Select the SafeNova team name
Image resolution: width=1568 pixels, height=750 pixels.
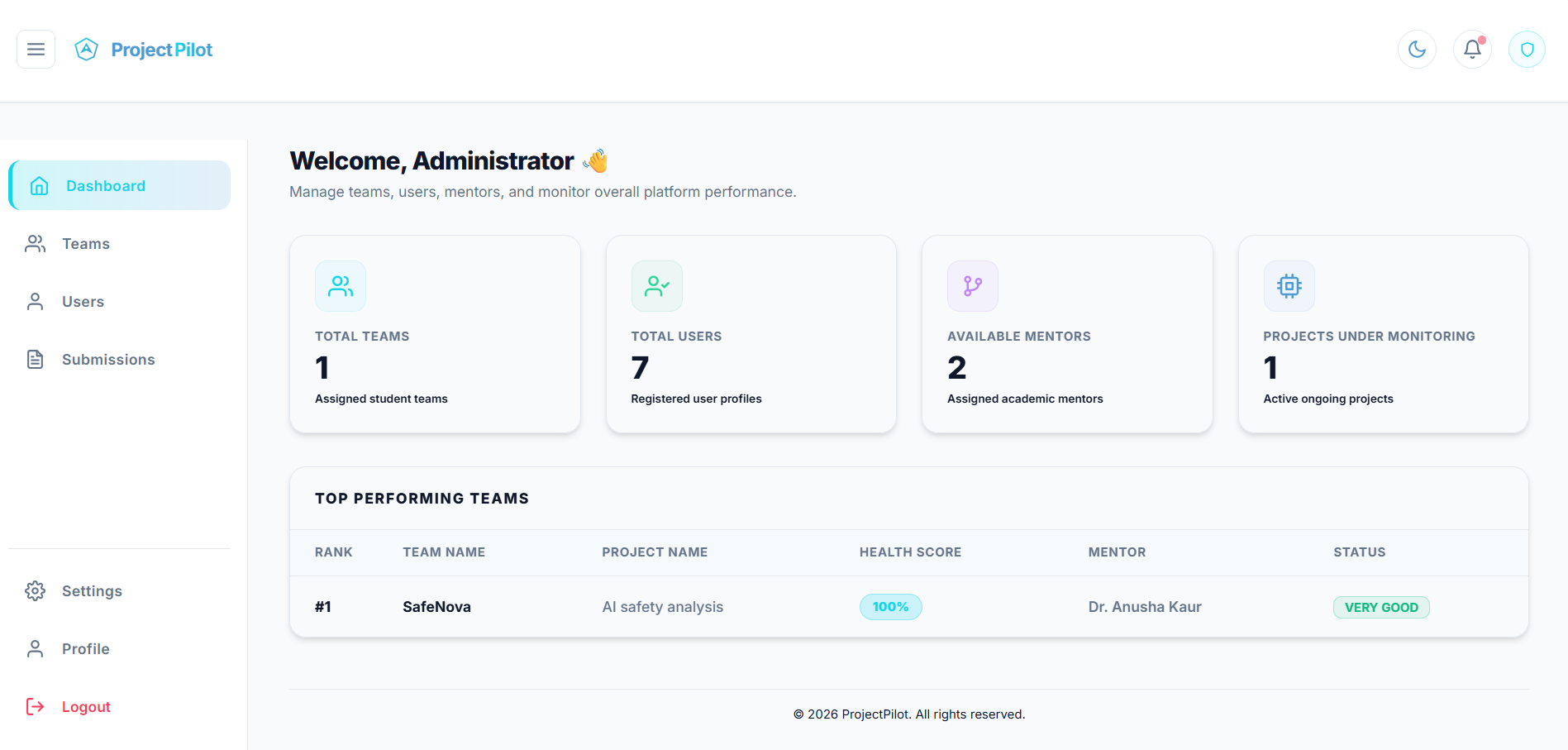pos(436,607)
